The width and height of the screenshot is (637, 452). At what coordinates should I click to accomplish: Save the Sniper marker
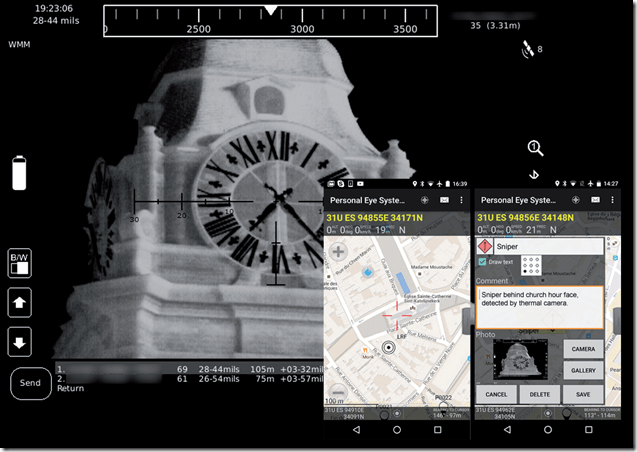pyautogui.click(x=583, y=394)
